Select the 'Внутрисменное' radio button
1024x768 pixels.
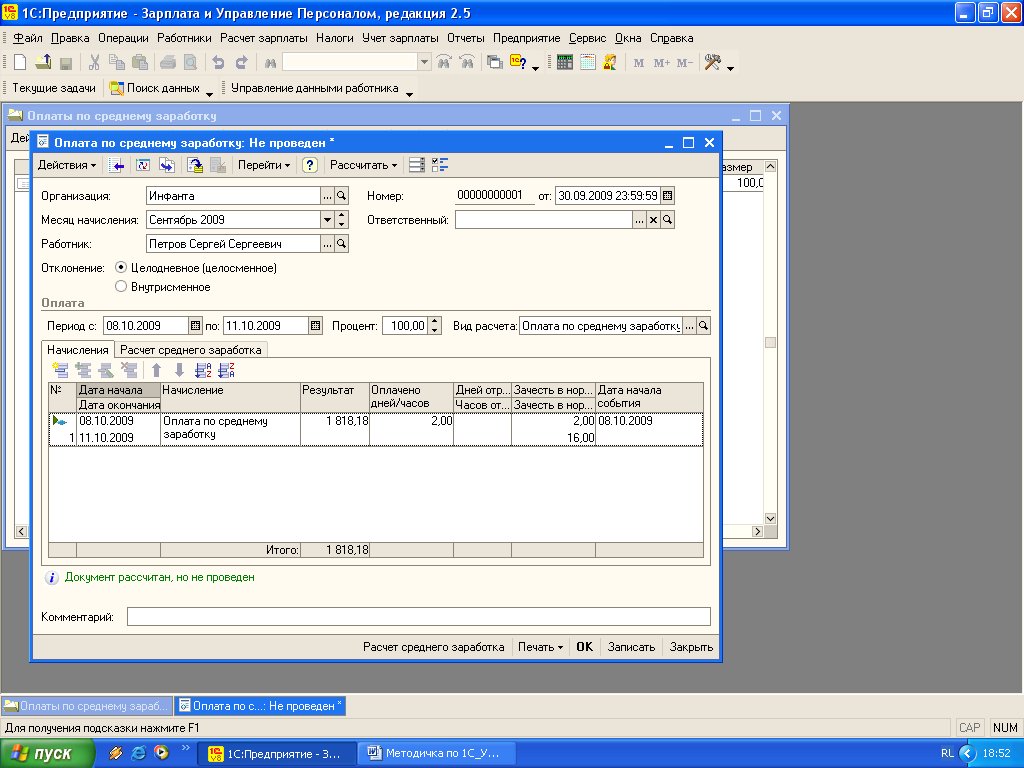(121, 287)
